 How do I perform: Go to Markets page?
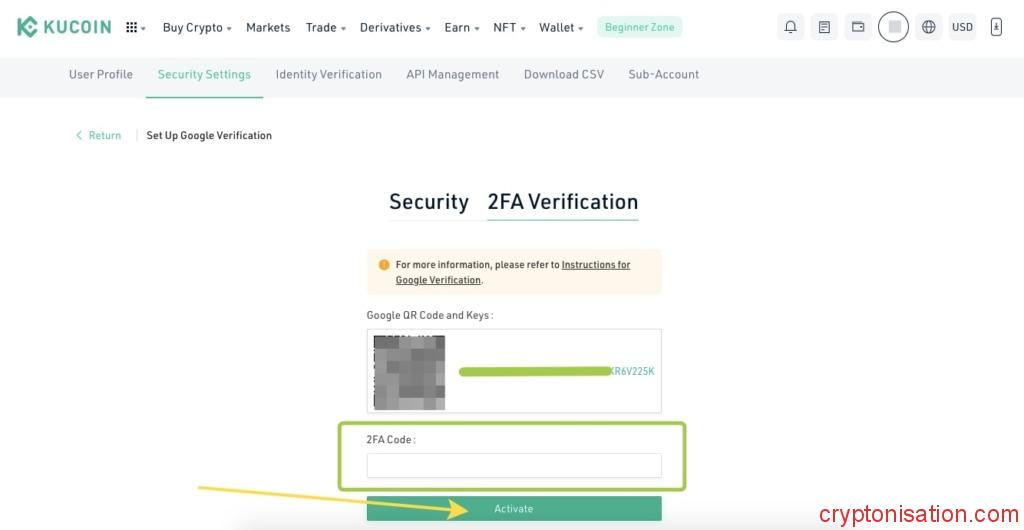[x=268, y=27]
